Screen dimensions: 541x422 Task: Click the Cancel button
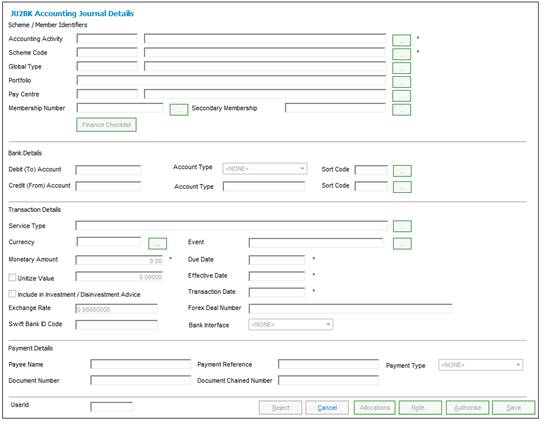pos(327,408)
